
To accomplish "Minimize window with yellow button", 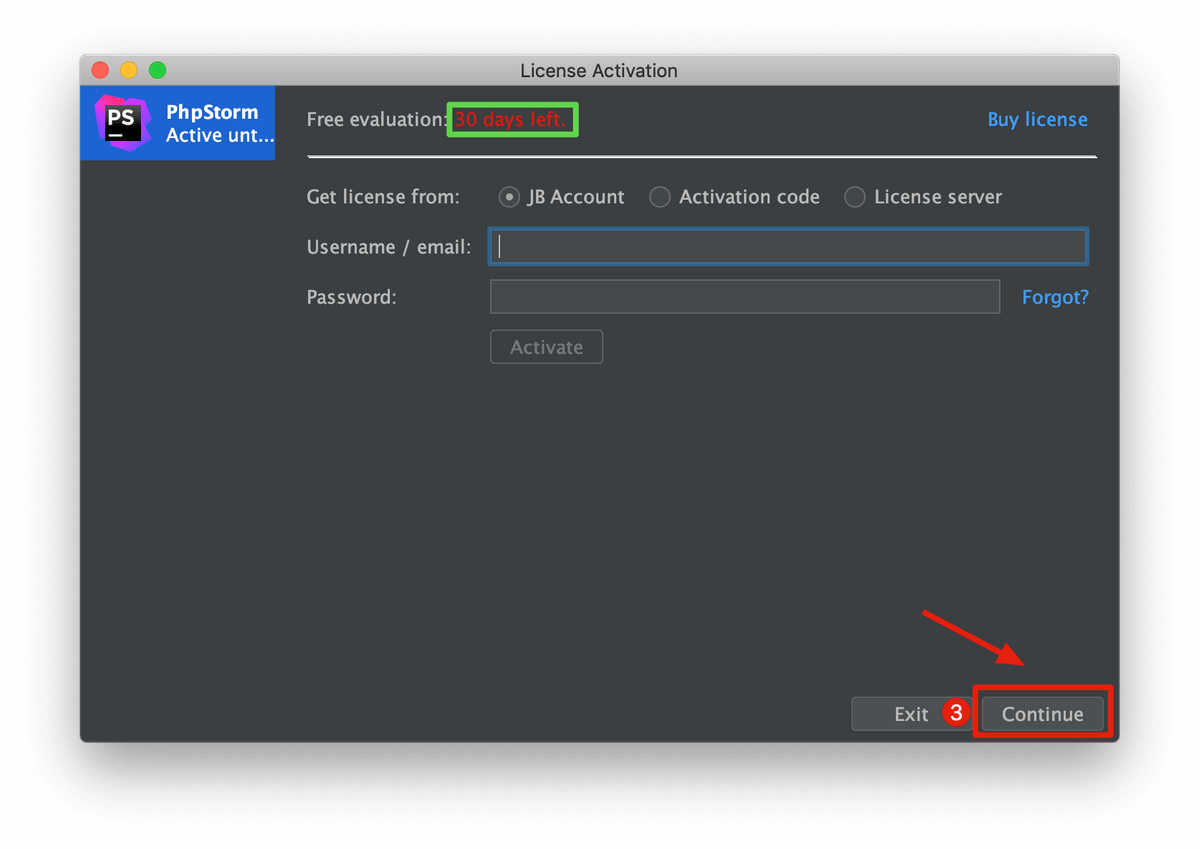I will (x=129, y=70).
